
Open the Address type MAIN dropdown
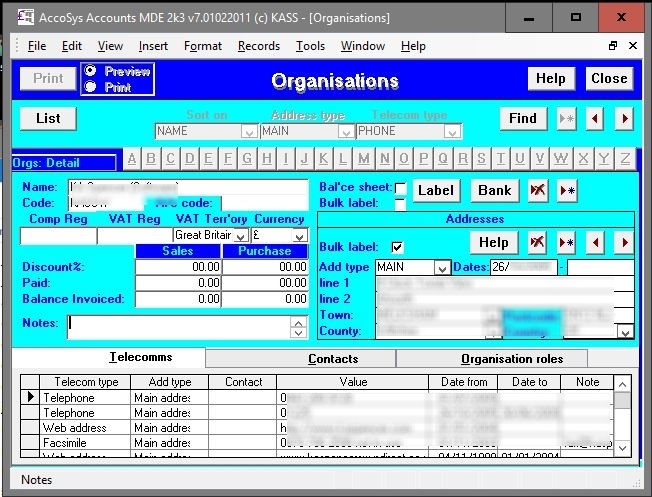pos(346,132)
